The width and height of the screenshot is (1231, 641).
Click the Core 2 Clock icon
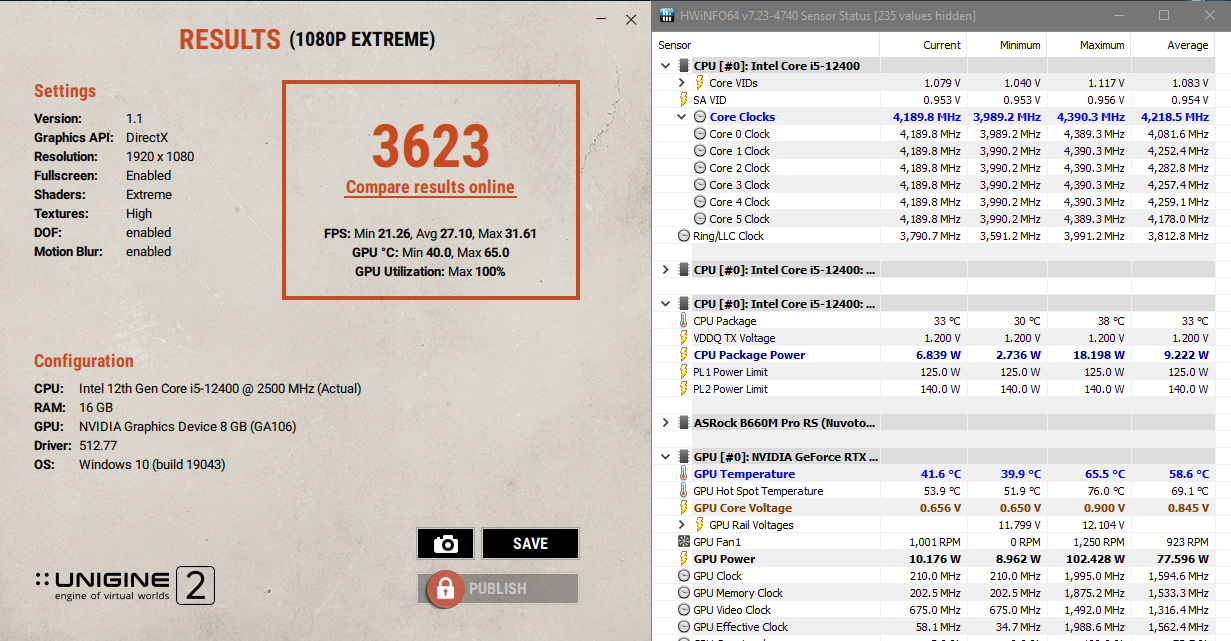point(699,168)
